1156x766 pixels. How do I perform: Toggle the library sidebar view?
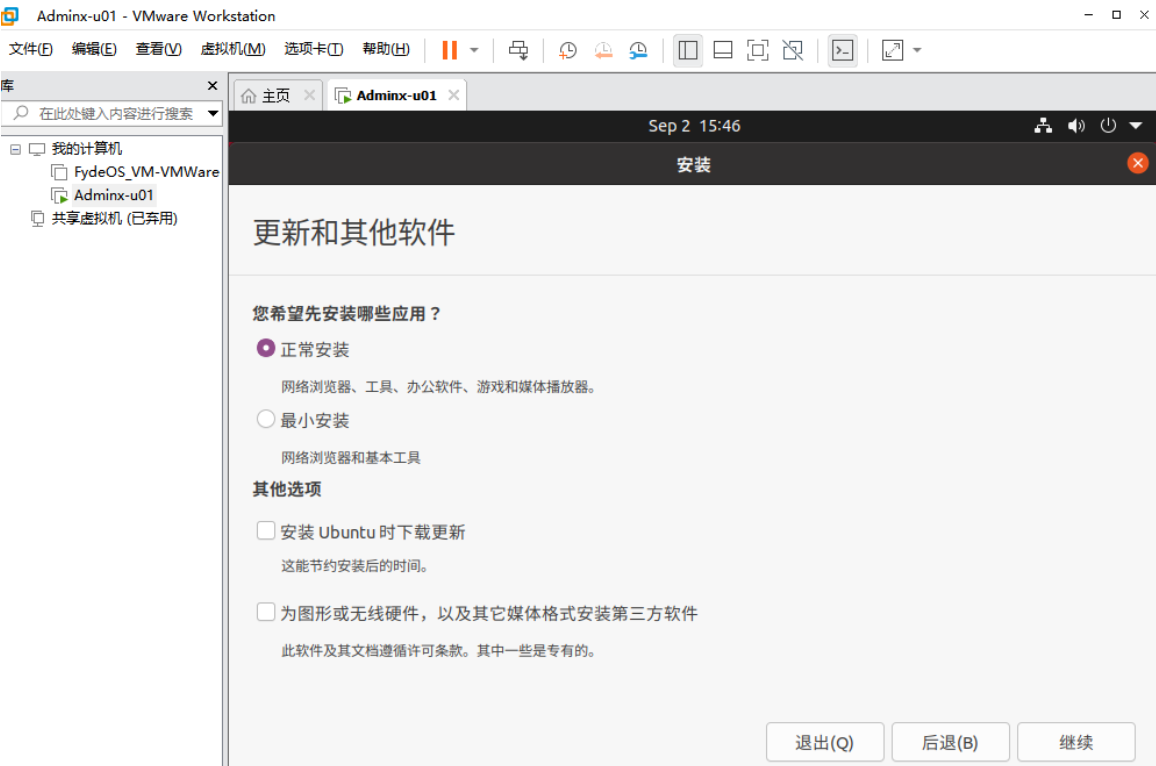(x=688, y=50)
